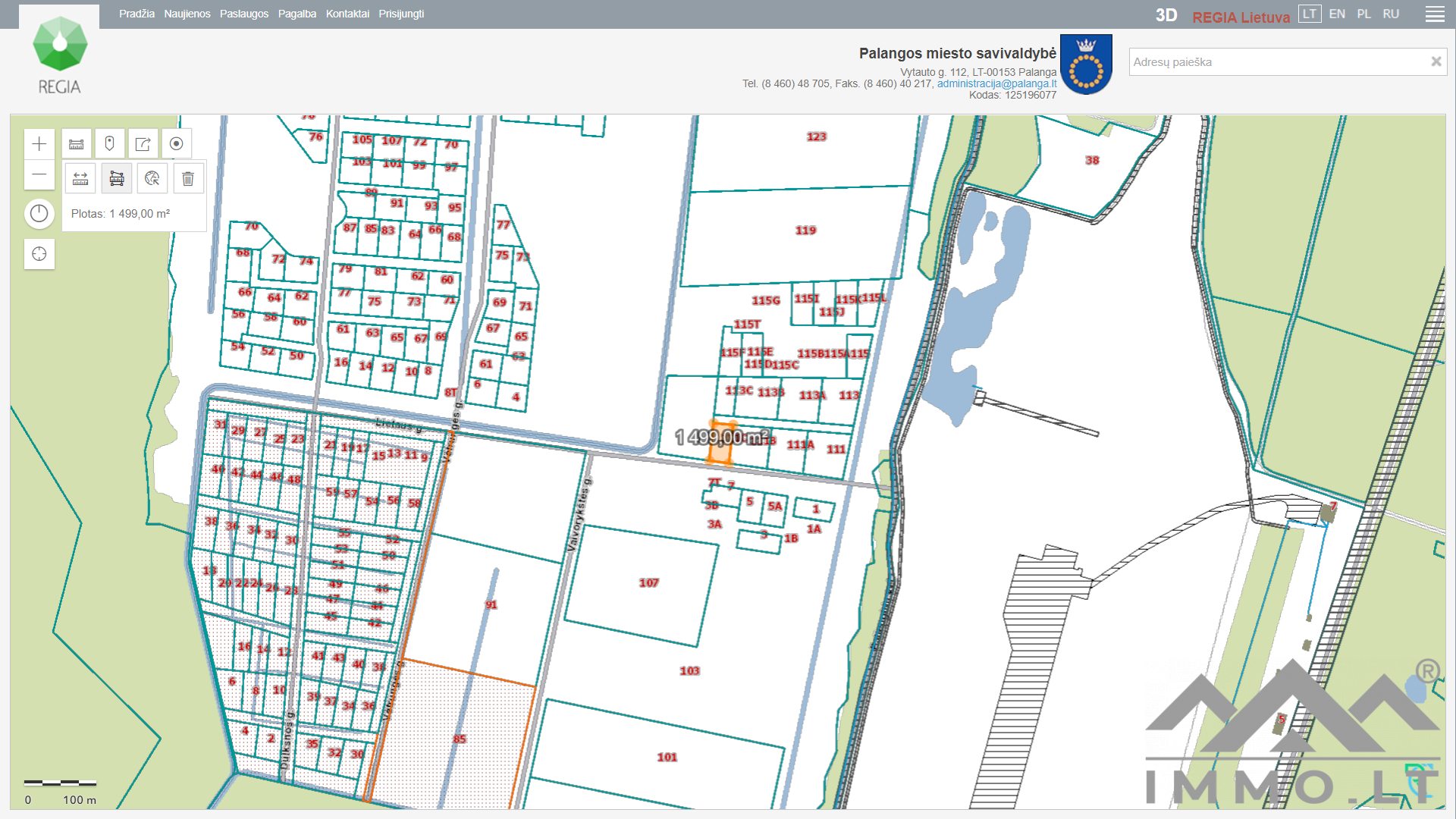This screenshot has height=819, width=1456.
Task: Zoom out the map with minus button
Action: click(x=39, y=174)
